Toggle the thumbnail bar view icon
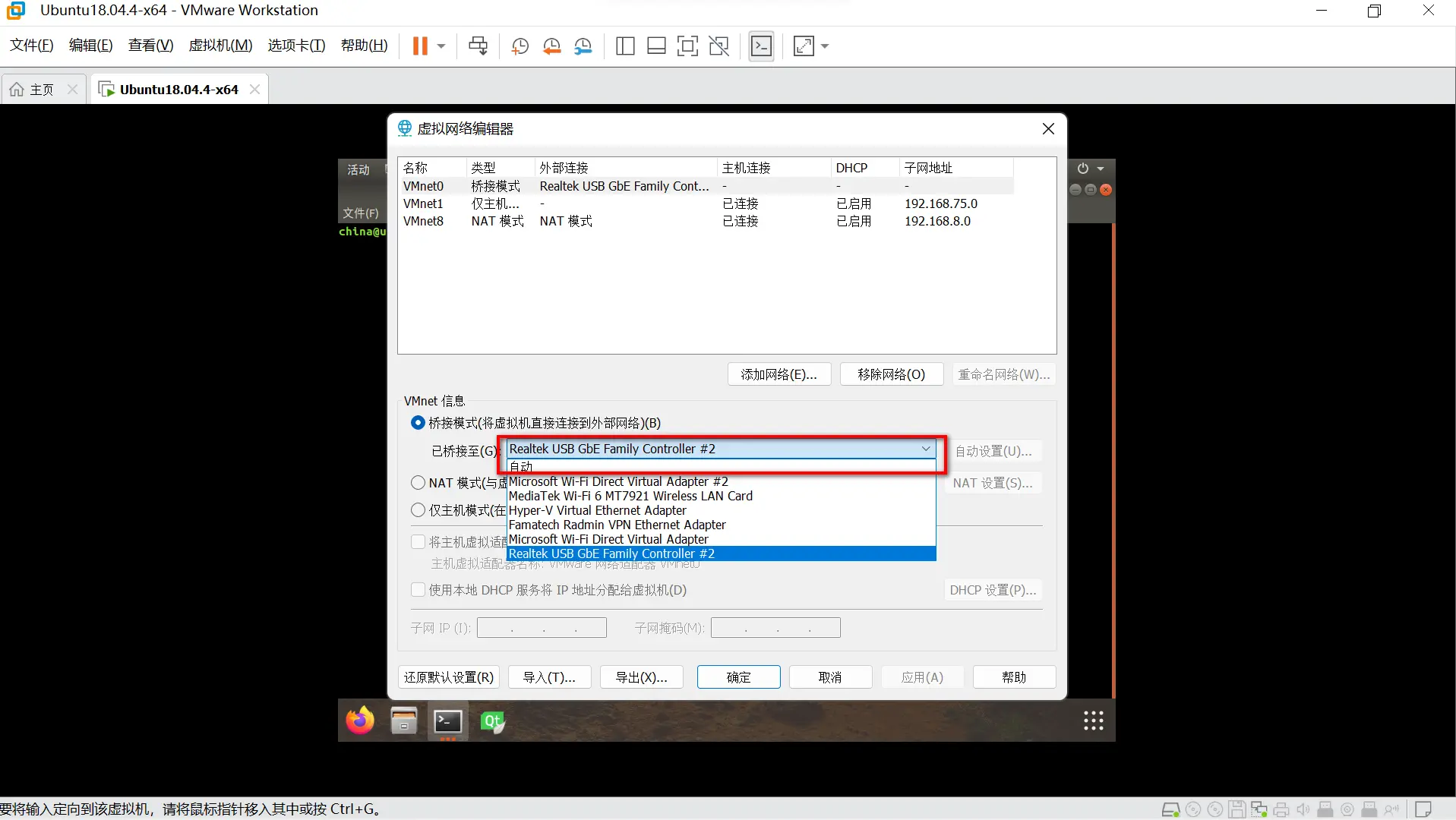The image size is (1456, 820). point(656,46)
